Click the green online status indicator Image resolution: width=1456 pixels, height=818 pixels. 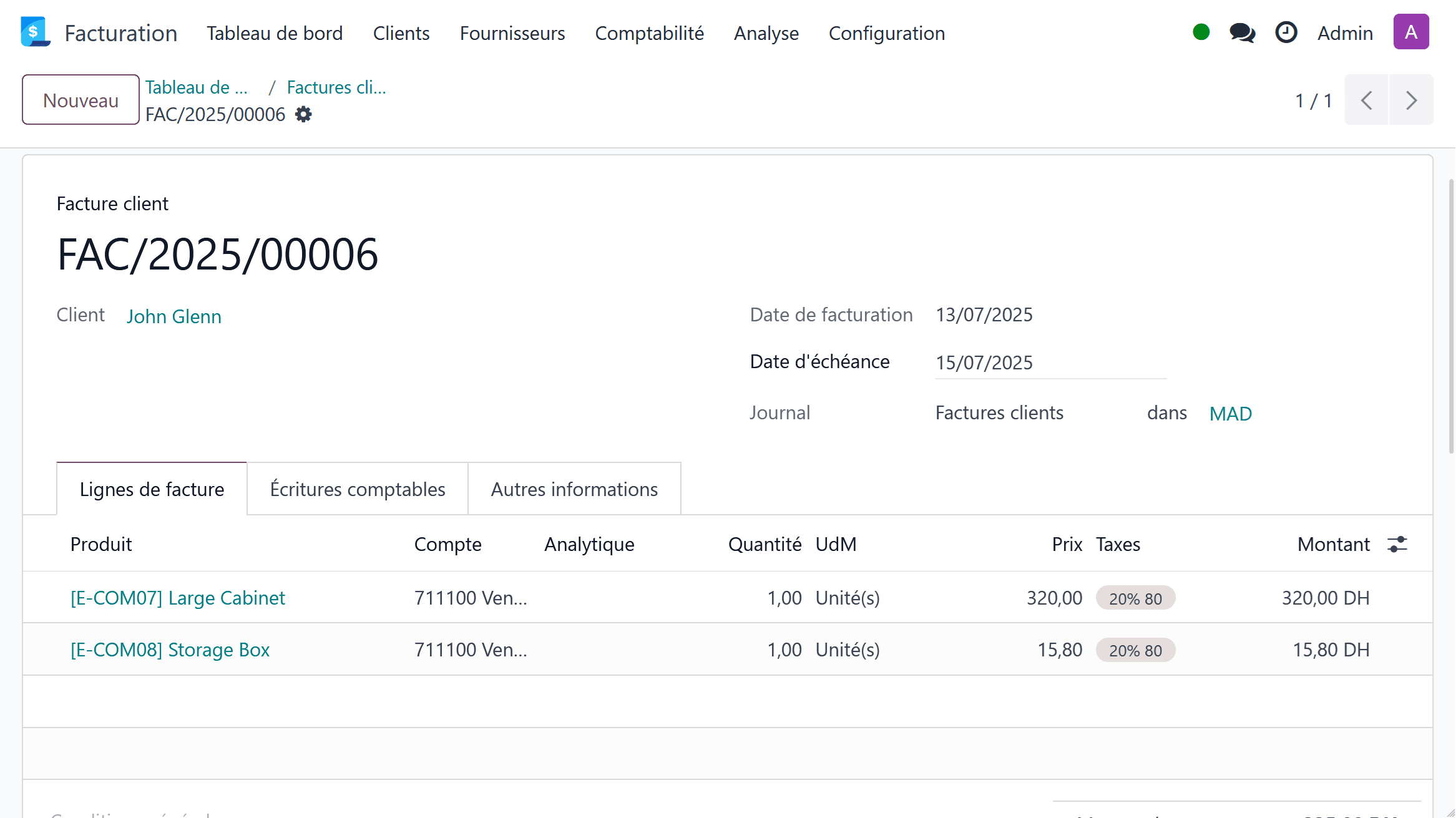(x=1201, y=32)
